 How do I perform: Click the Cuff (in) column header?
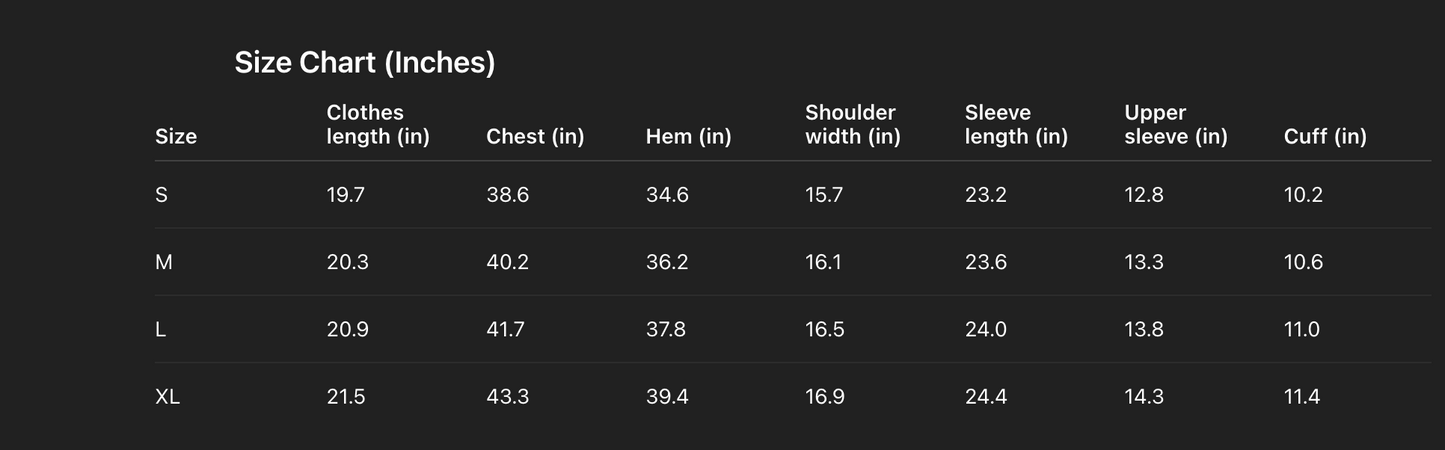1325,137
